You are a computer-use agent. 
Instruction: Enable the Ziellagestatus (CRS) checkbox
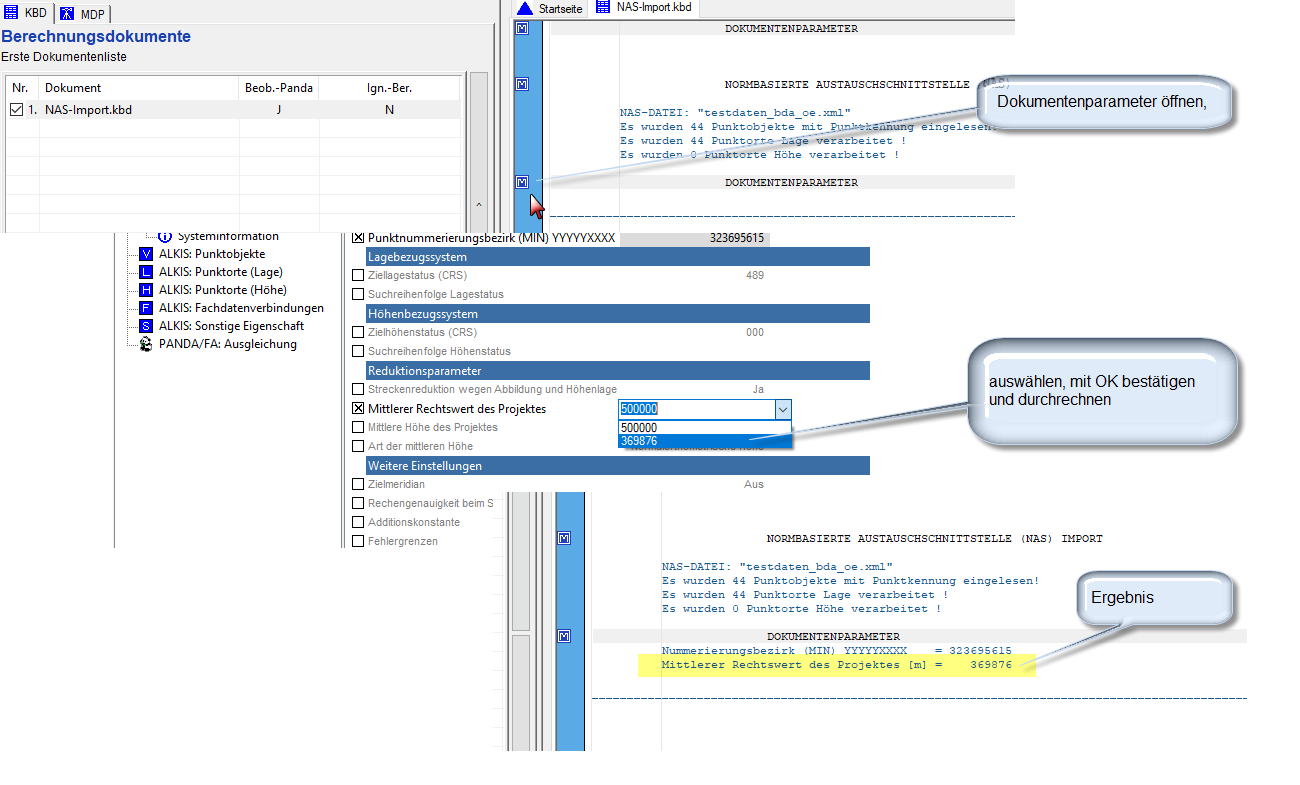tap(359, 275)
